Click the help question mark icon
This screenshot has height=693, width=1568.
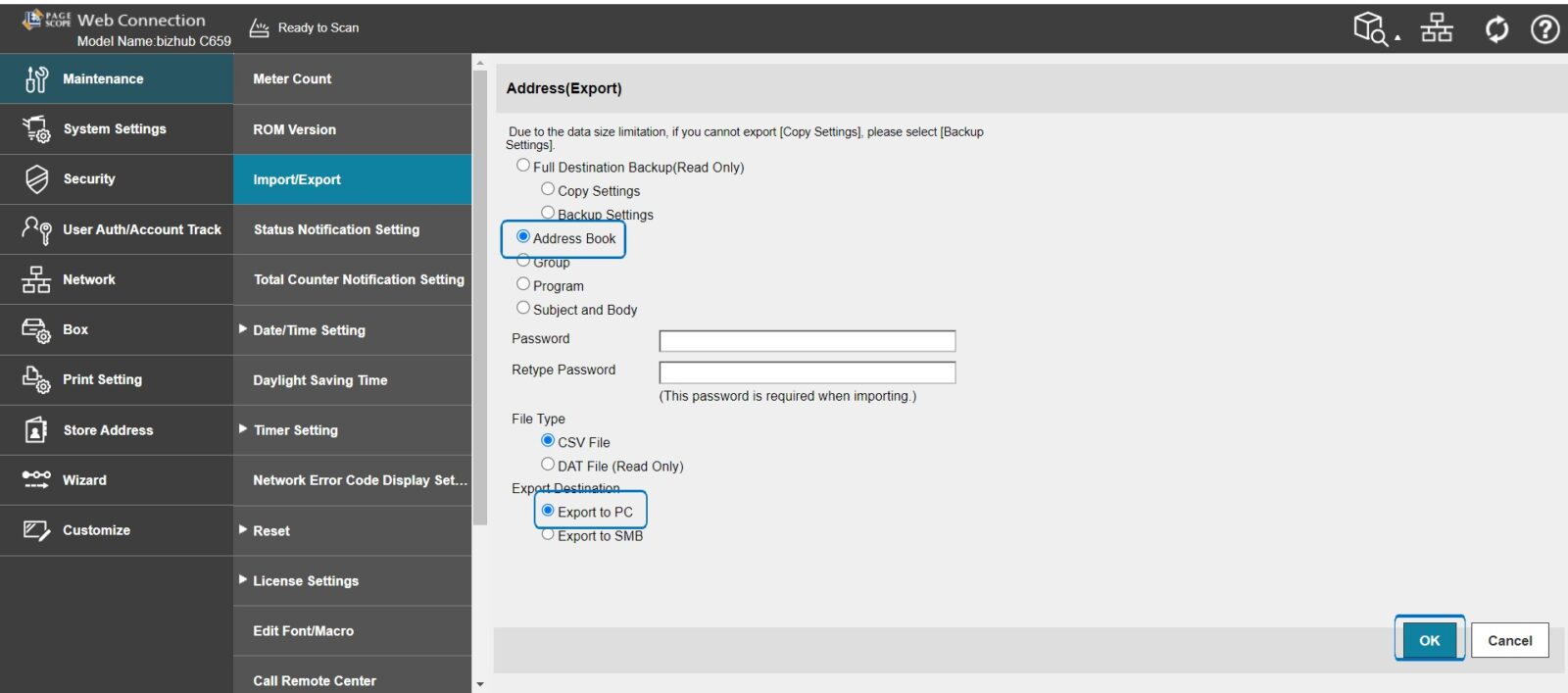click(x=1544, y=29)
